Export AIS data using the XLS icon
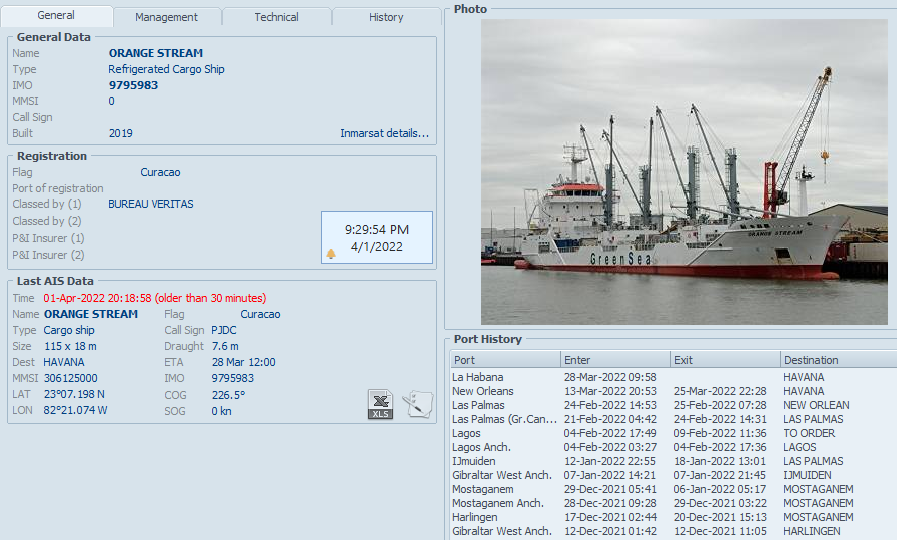Image resolution: width=897 pixels, height=540 pixels. [x=380, y=404]
